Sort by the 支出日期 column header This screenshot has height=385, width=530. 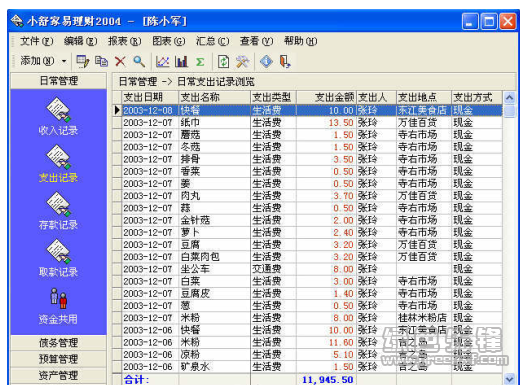150,97
